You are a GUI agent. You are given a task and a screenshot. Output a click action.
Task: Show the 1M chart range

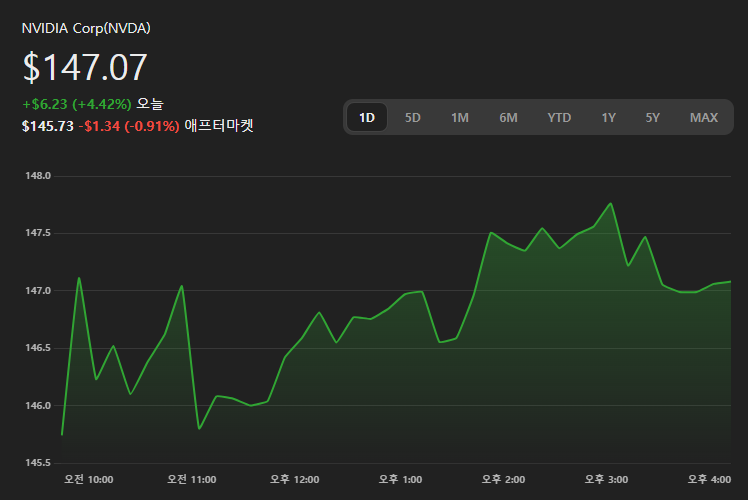point(460,117)
